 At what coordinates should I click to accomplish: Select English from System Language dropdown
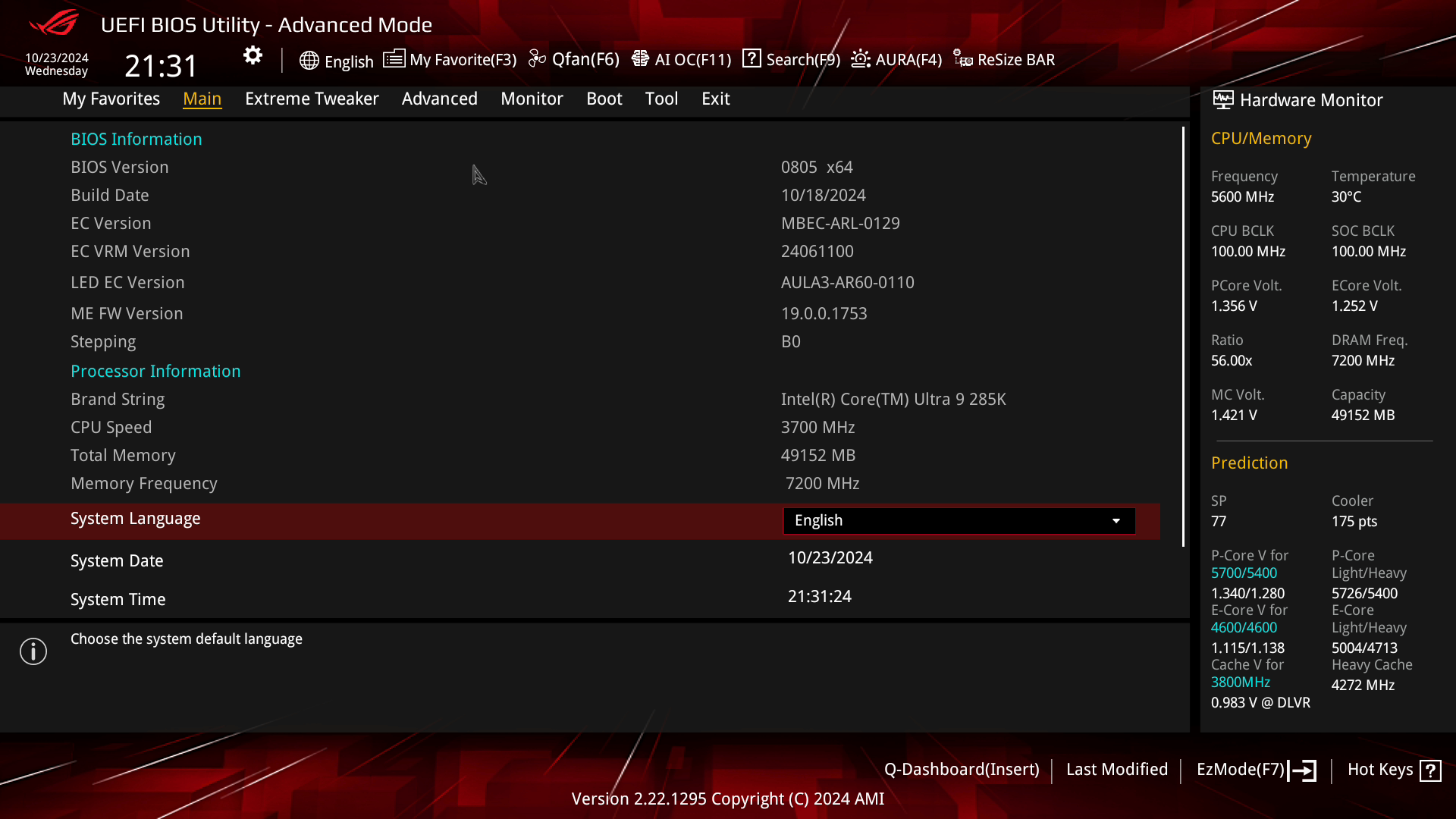click(x=957, y=520)
